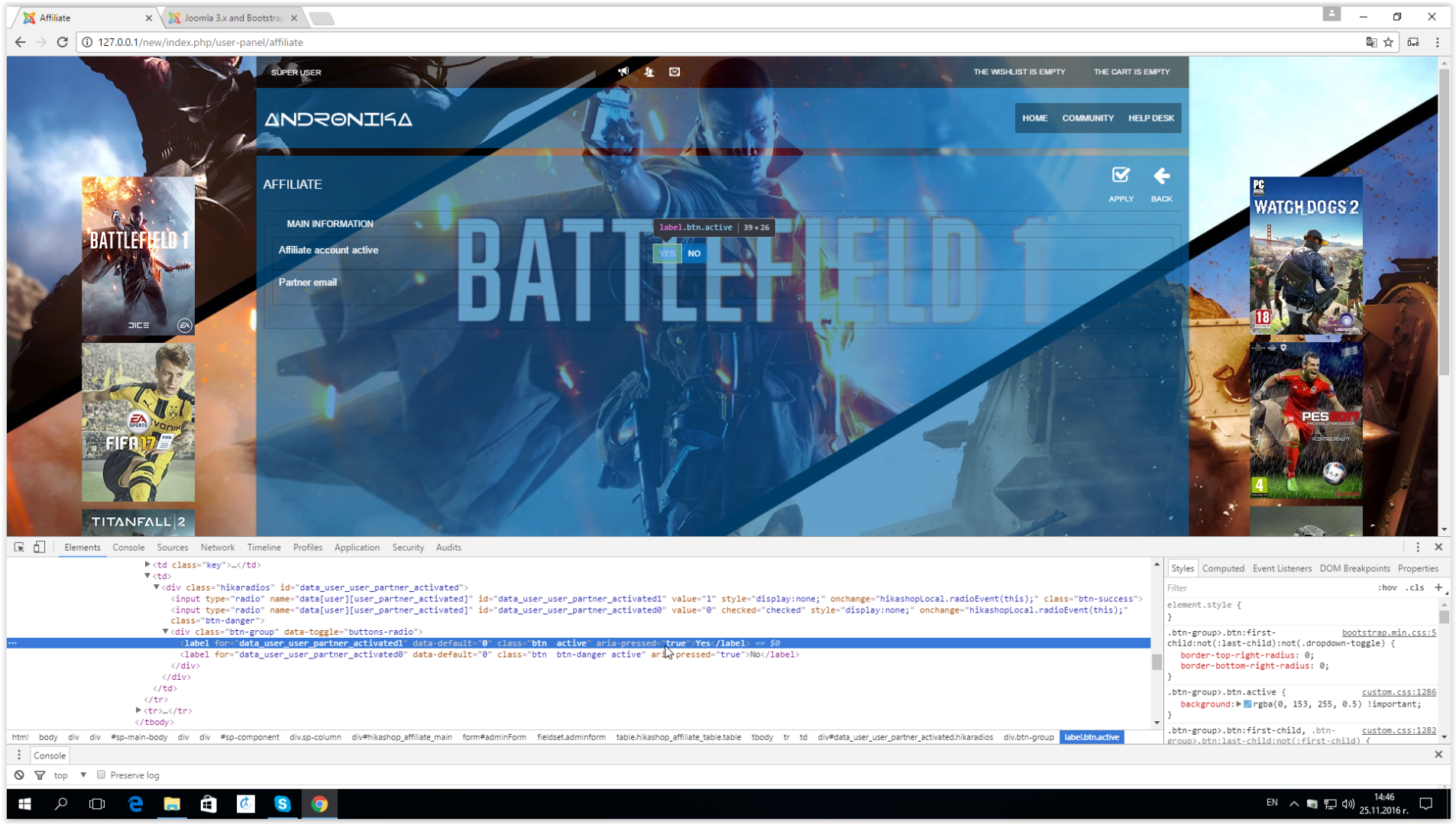
Task: Close the console drawer
Action: (x=1438, y=754)
